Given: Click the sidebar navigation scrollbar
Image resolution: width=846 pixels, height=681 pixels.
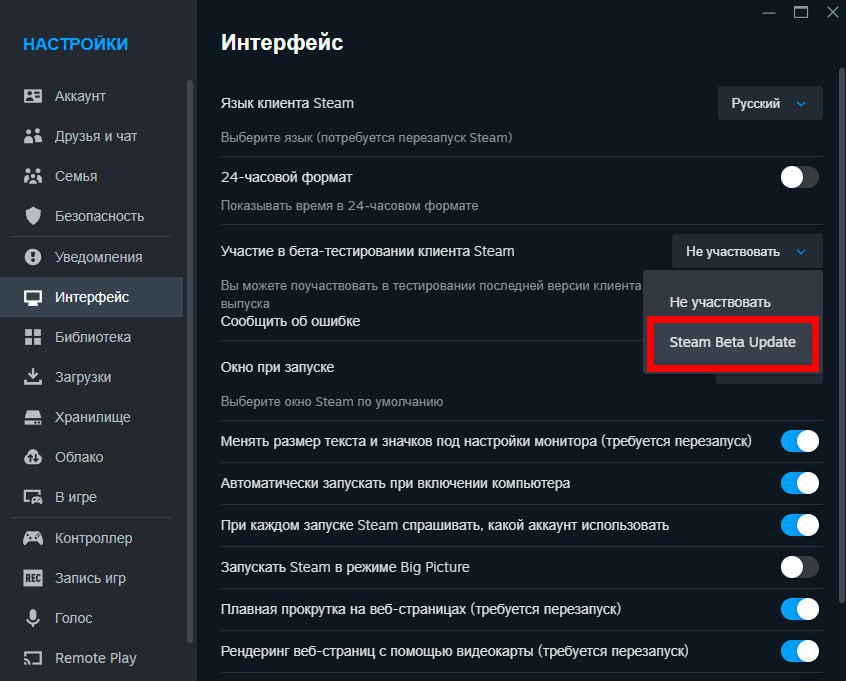Looking at the screenshot, I should (x=190, y=362).
